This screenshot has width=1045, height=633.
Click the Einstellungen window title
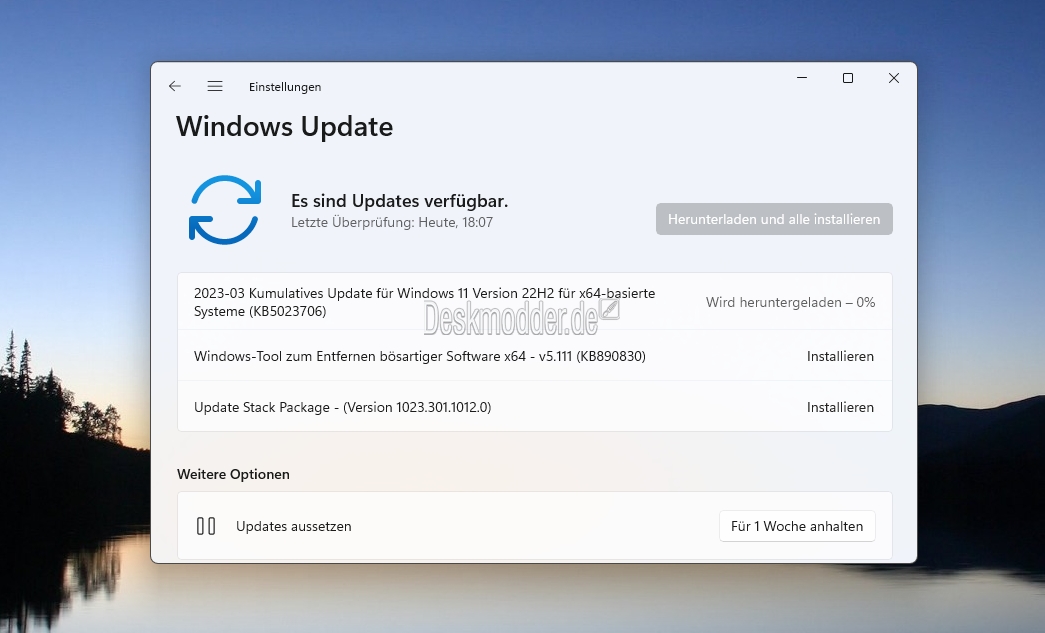(285, 87)
